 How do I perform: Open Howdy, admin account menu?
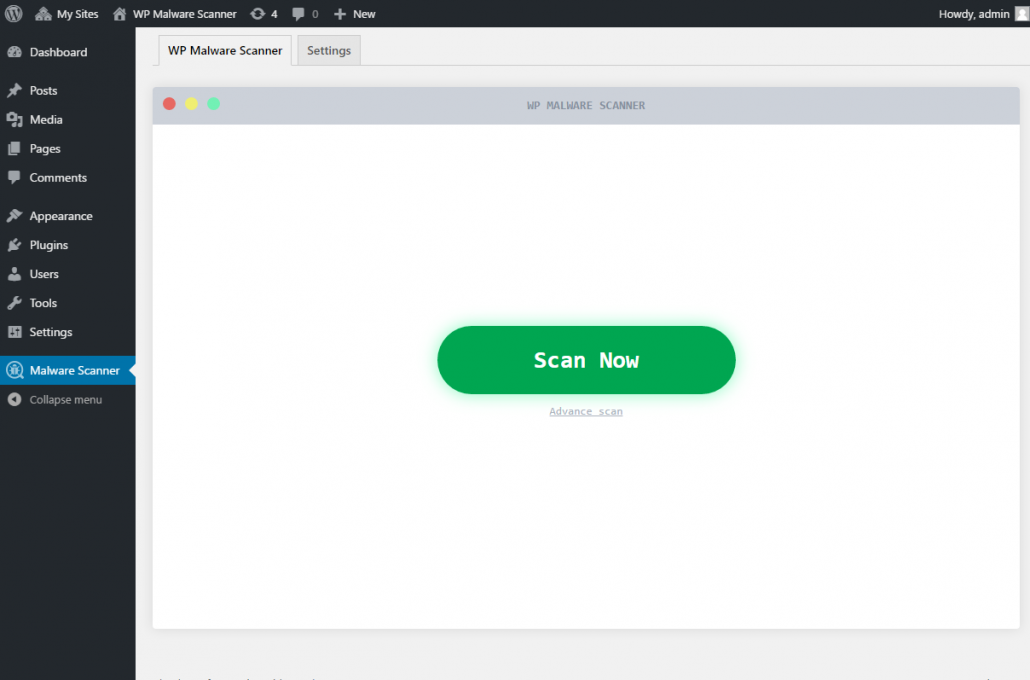(x=974, y=14)
